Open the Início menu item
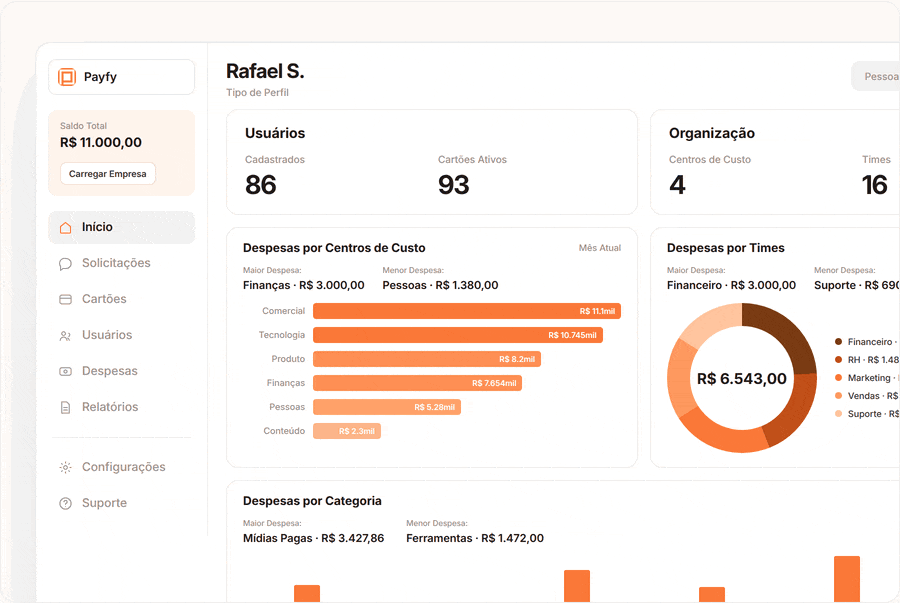This screenshot has width=900, height=603. [122, 227]
